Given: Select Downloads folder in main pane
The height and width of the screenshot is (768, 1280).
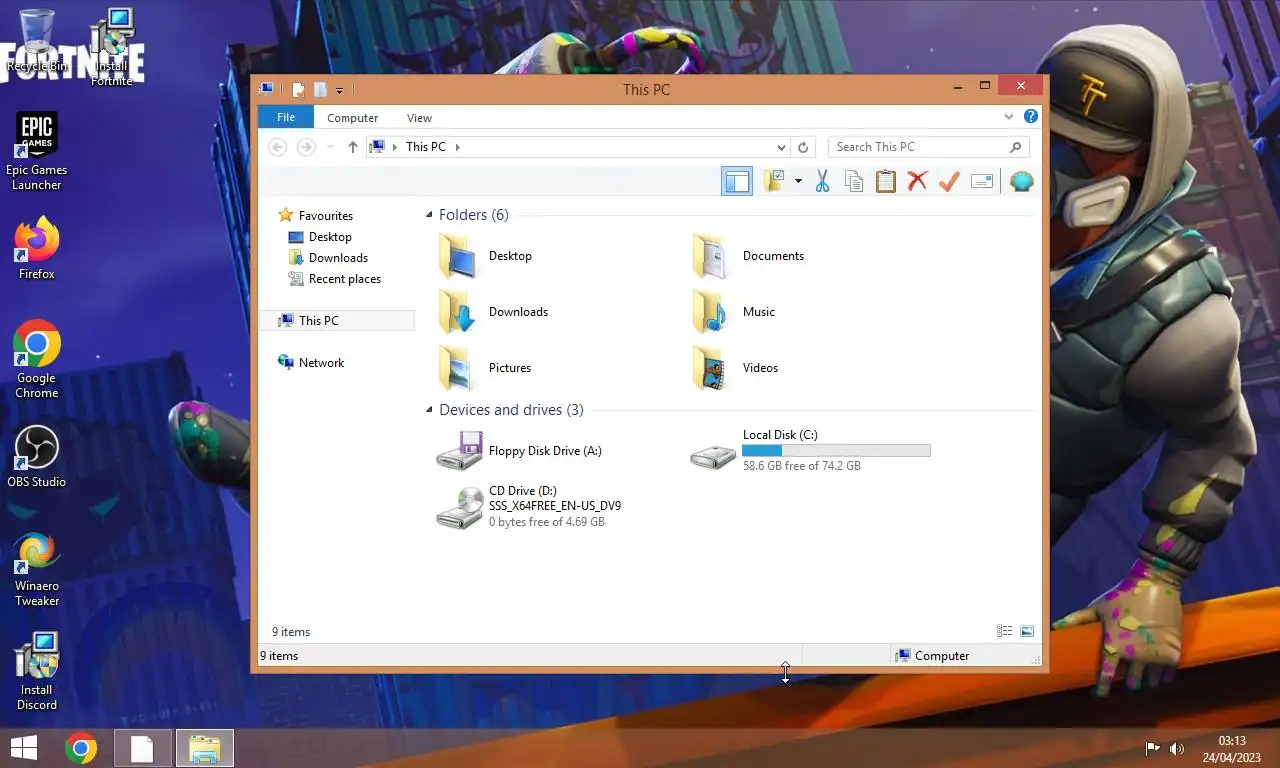Looking at the screenshot, I should [494, 312].
